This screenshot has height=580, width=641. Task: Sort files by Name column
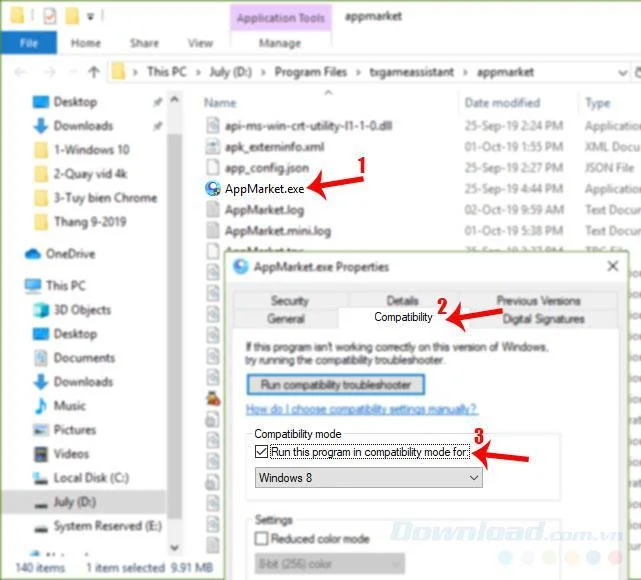[x=220, y=103]
